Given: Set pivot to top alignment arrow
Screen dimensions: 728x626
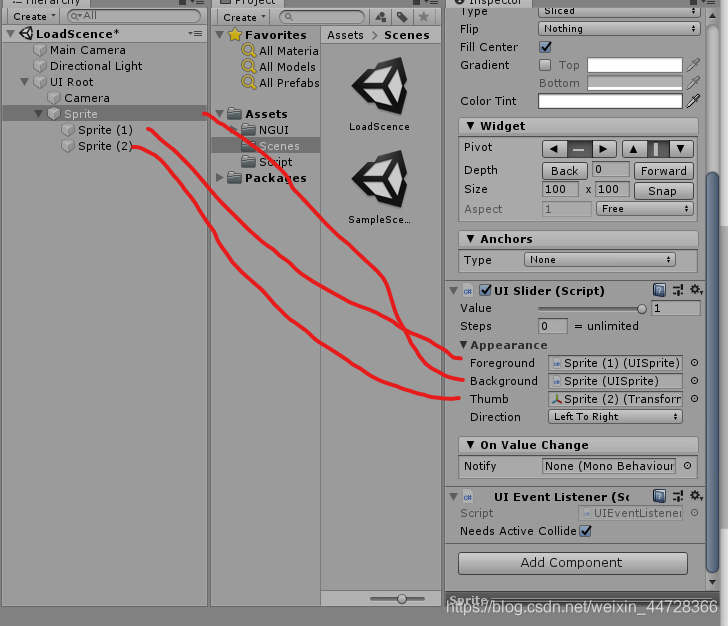Looking at the screenshot, I should [634, 149].
